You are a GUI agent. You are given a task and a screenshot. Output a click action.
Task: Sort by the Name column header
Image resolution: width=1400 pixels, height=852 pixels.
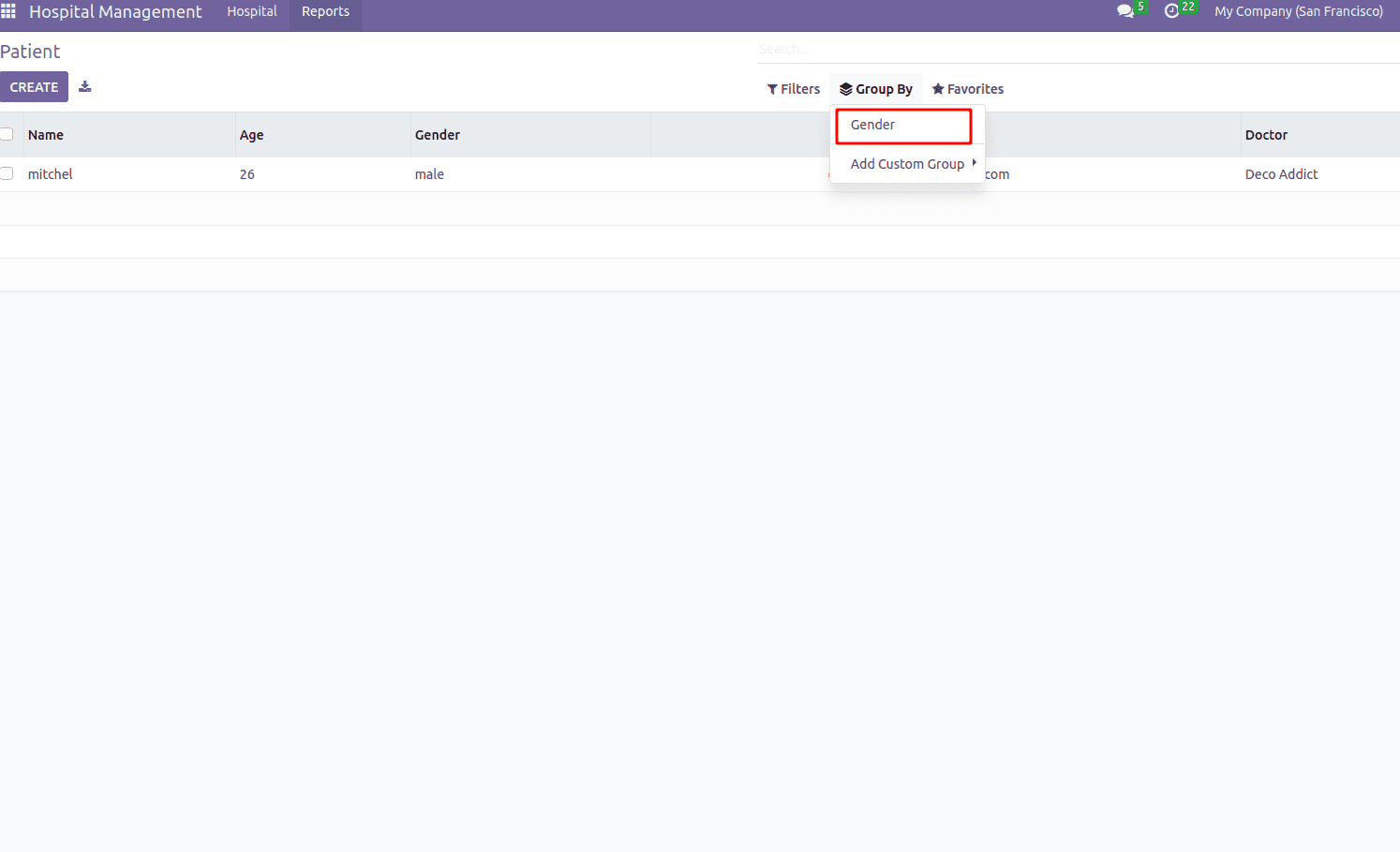pyautogui.click(x=130, y=135)
